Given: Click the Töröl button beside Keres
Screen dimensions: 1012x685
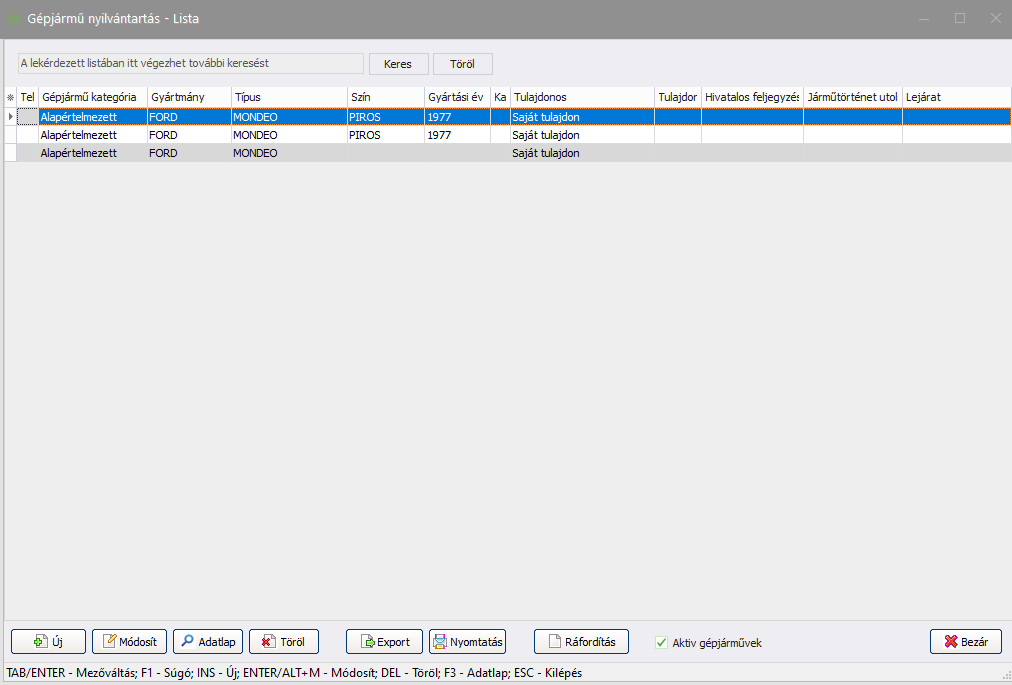Looking at the screenshot, I should pyautogui.click(x=462, y=63).
